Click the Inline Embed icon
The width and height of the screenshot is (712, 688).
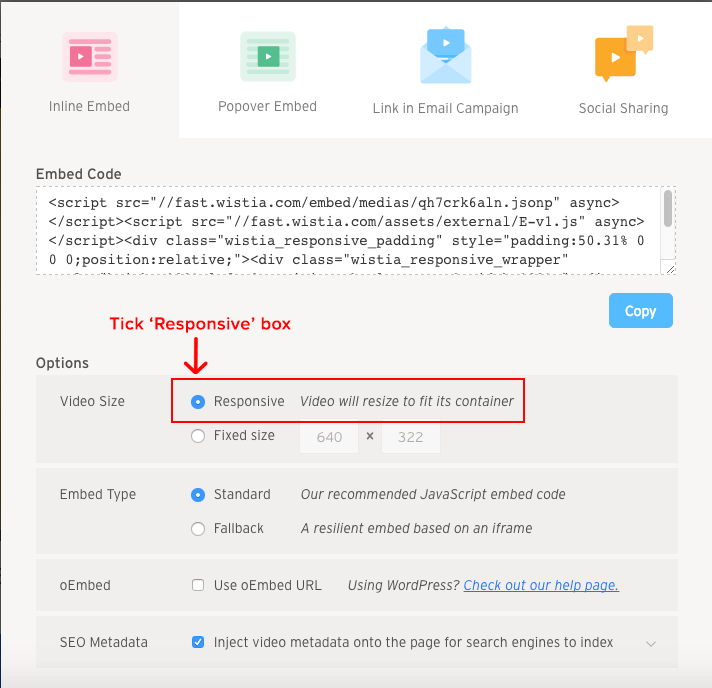click(x=89, y=56)
